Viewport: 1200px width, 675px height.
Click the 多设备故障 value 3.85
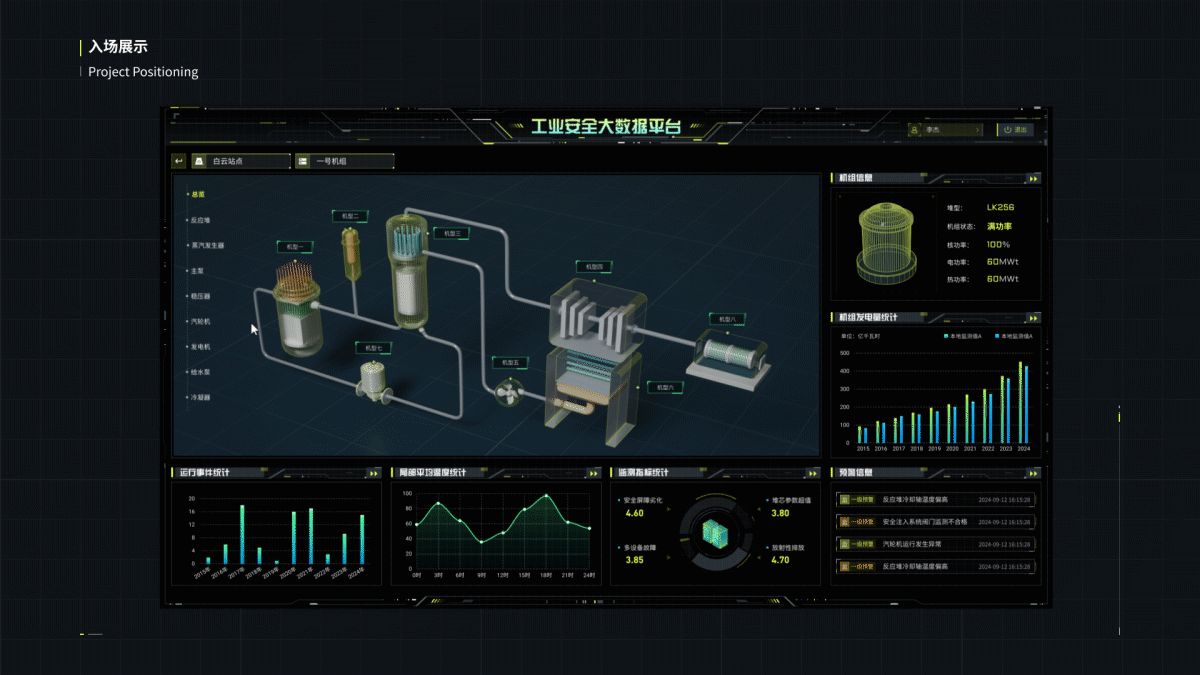(x=634, y=560)
